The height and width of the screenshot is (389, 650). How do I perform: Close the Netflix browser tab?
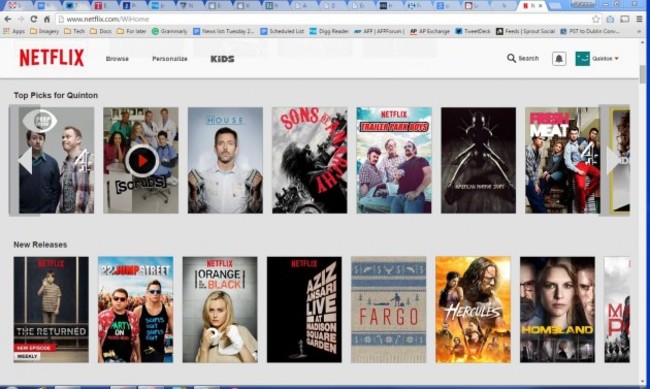click(540, 6)
